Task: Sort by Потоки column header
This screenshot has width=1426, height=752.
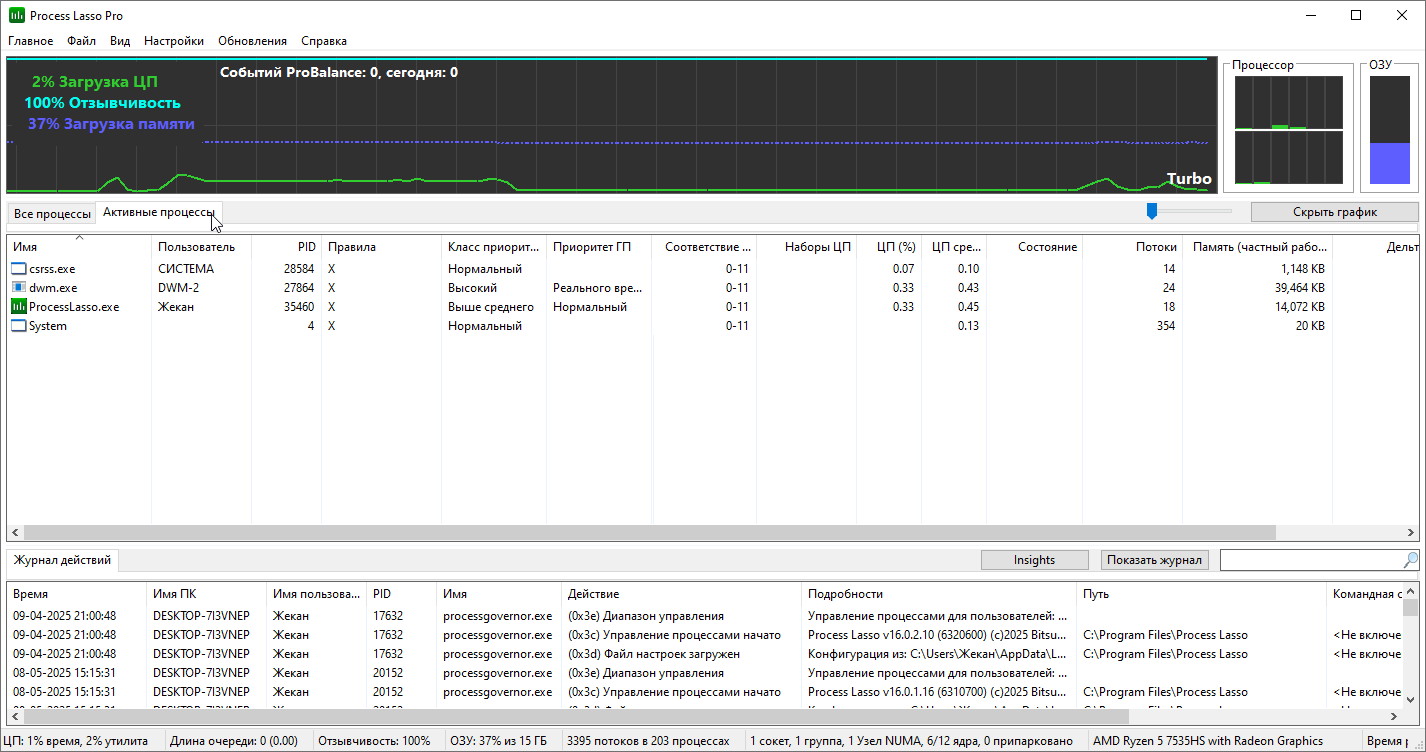Action: click(1133, 247)
